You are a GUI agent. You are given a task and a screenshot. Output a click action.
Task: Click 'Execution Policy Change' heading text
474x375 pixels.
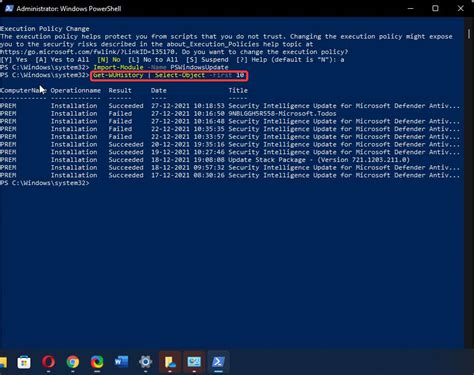point(45,29)
